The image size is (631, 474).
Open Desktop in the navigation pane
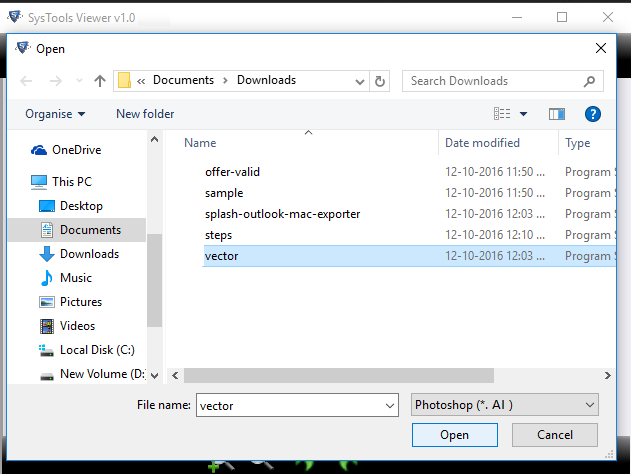coord(81,206)
